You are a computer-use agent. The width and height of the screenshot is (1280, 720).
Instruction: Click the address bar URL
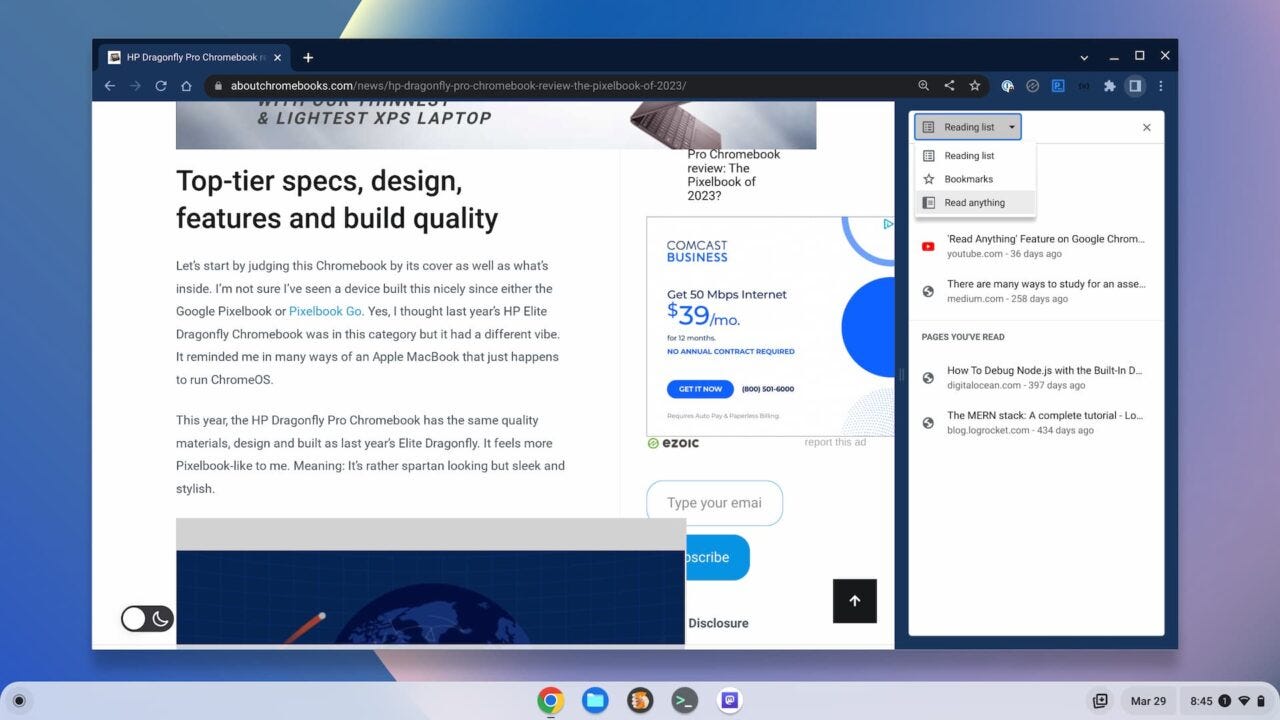(458, 86)
